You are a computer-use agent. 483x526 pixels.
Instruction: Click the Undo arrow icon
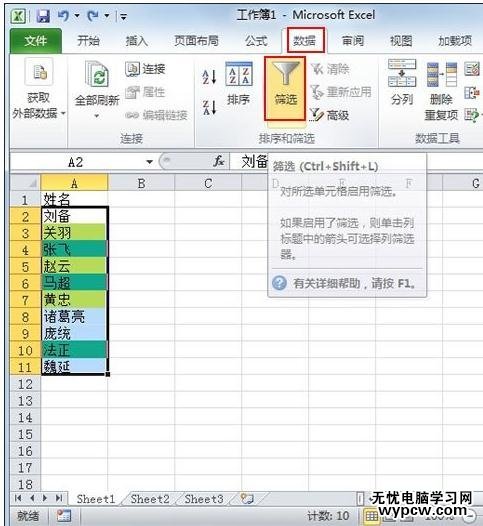coord(64,15)
